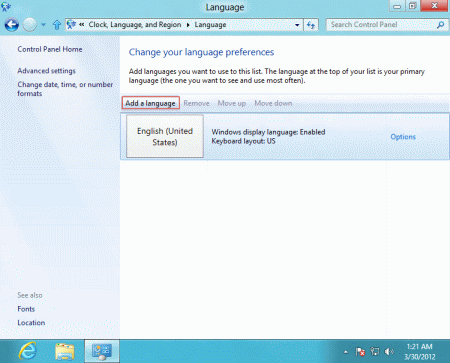This screenshot has width=450, height=363.
Task: Click Windows display language: Enabled text
Action: click(x=268, y=132)
